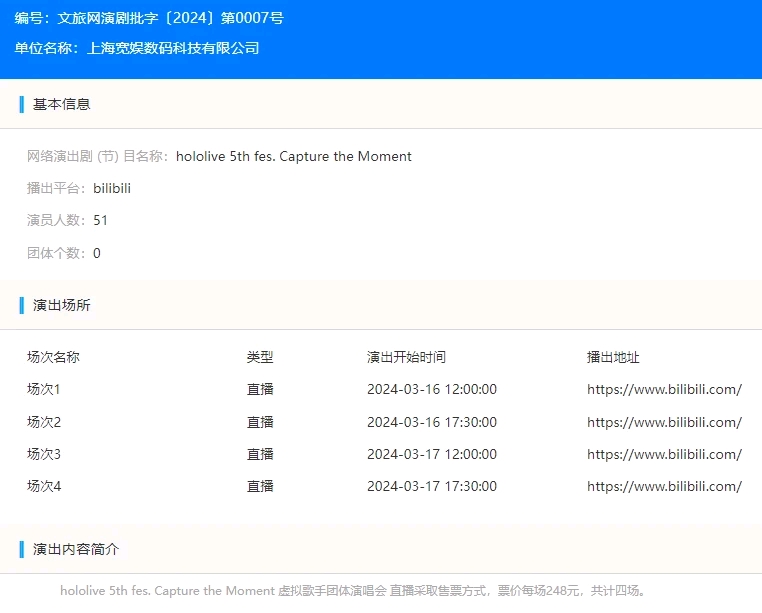Click the 团体个数 value 0
The width and height of the screenshot is (762, 613).
[97, 253]
